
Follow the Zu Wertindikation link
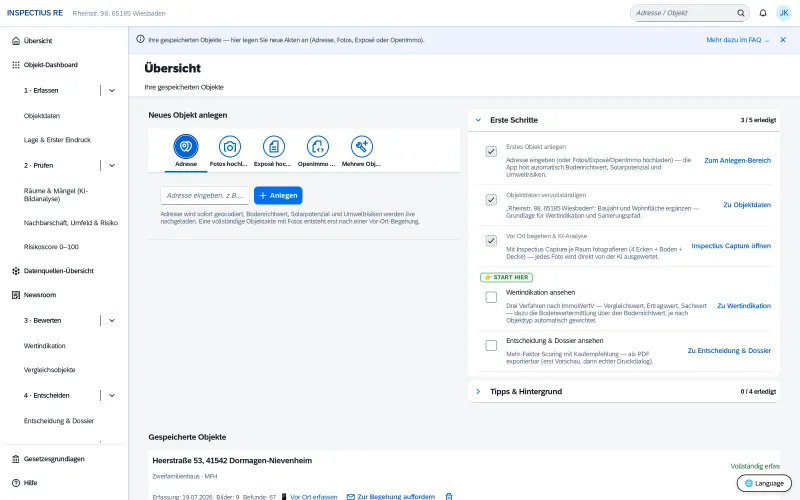744,306
